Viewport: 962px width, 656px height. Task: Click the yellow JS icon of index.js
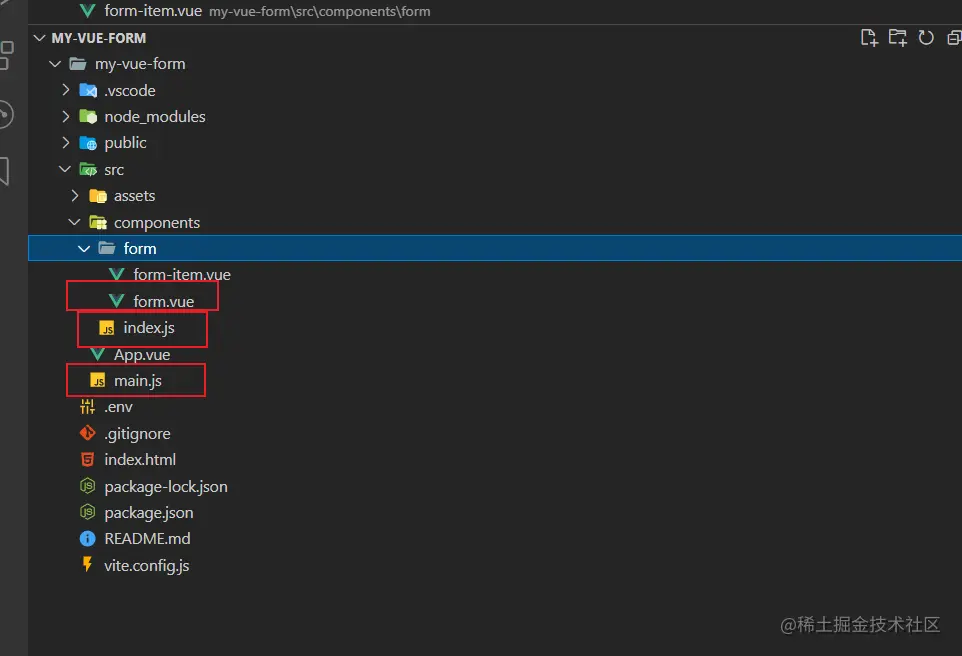[x=107, y=327]
